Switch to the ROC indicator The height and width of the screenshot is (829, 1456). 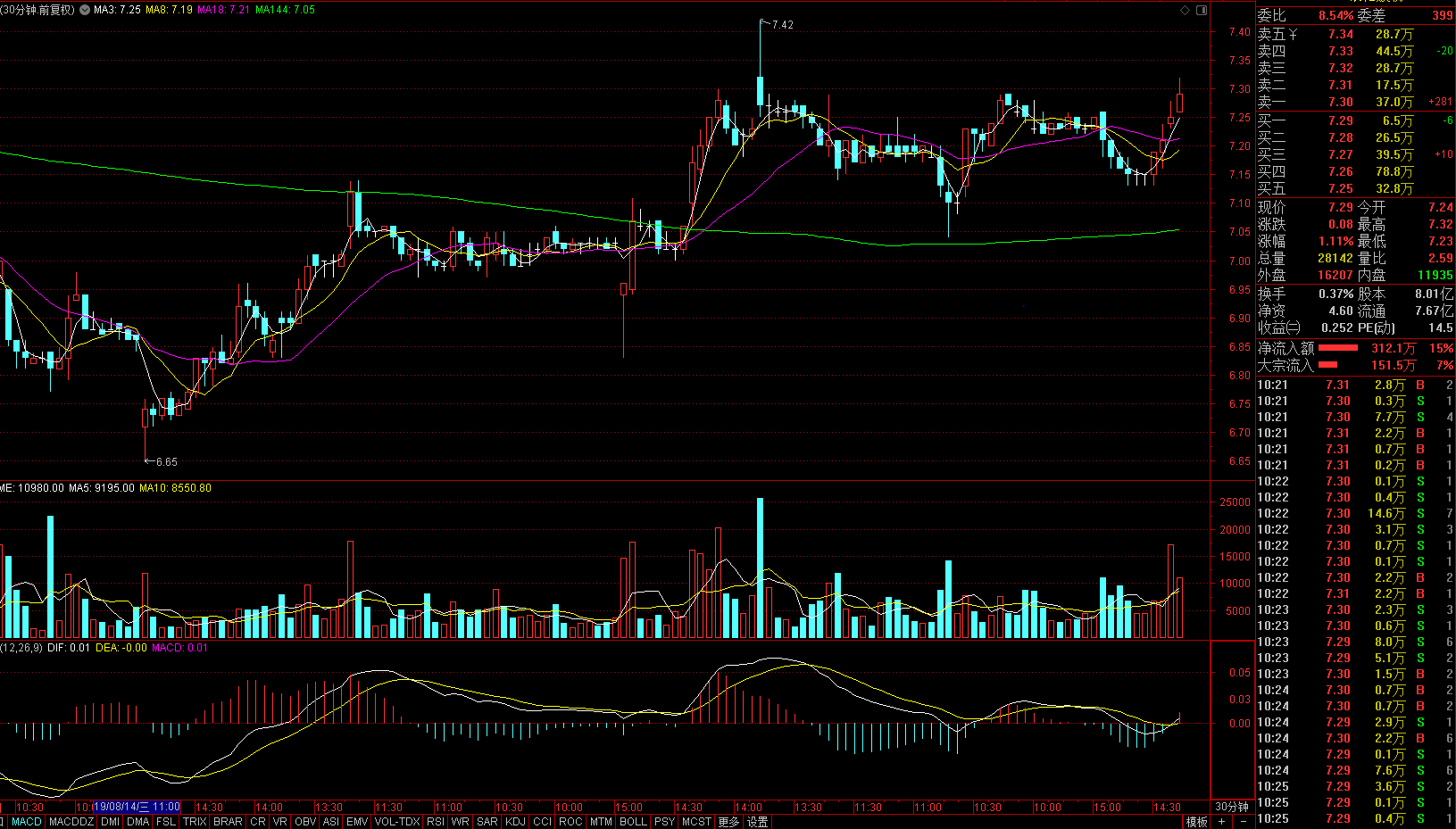(x=570, y=821)
